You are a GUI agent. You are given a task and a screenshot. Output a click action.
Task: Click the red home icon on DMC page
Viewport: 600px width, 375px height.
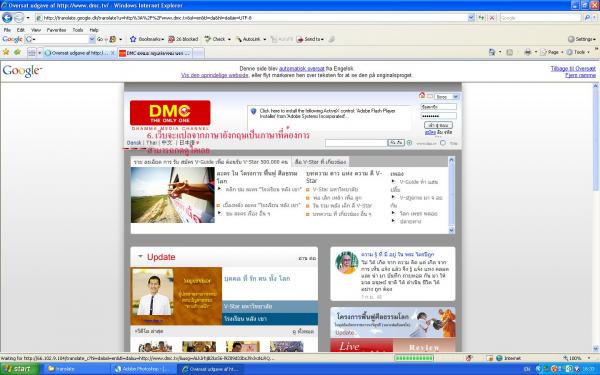pos(422,95)
